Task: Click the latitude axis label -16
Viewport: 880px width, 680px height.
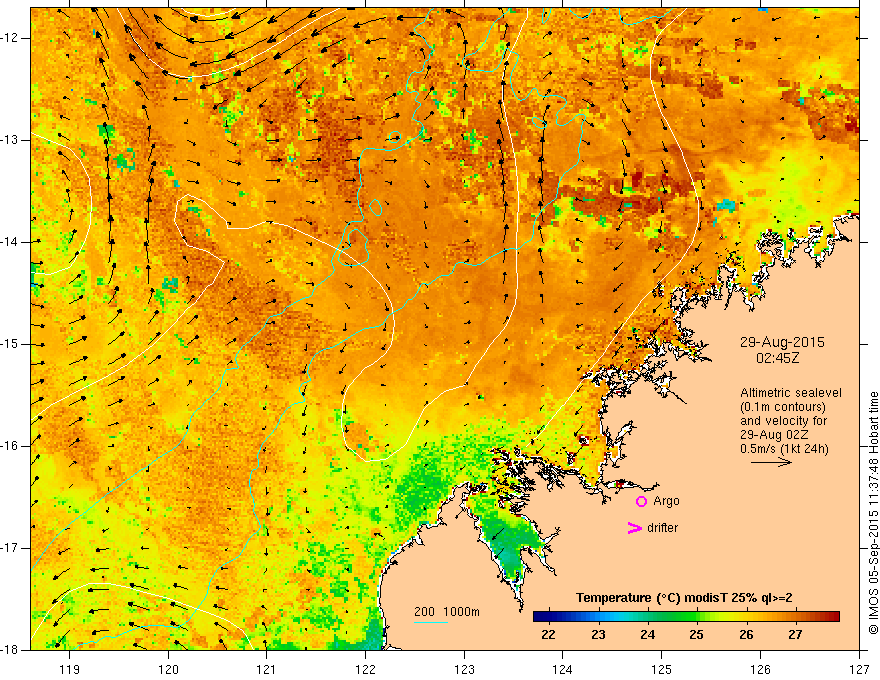Action: coord(10,446)
